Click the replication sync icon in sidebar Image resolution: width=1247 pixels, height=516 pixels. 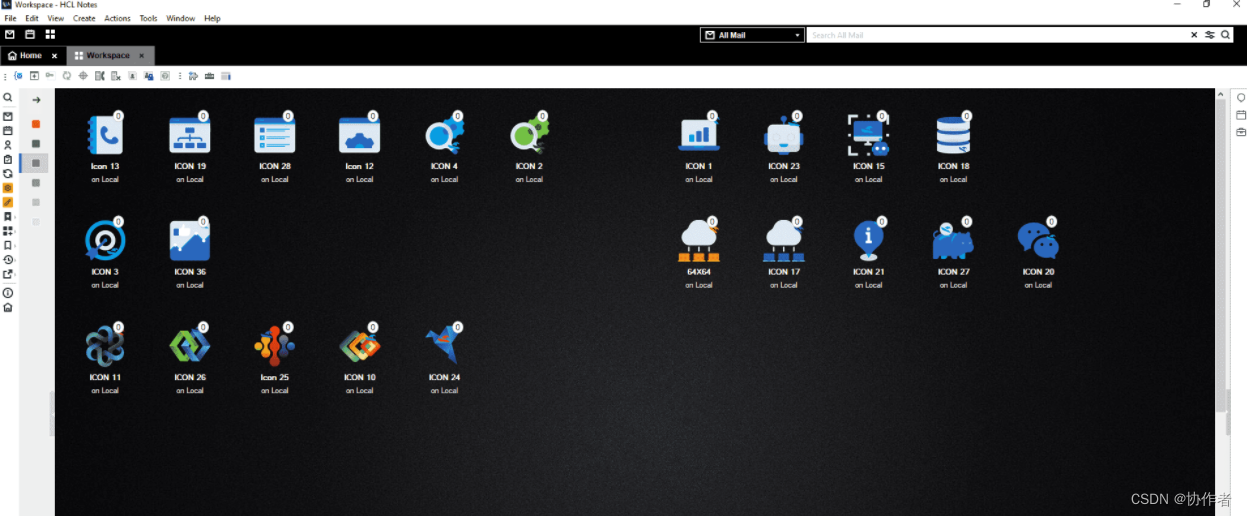click(x=8, y=174)
